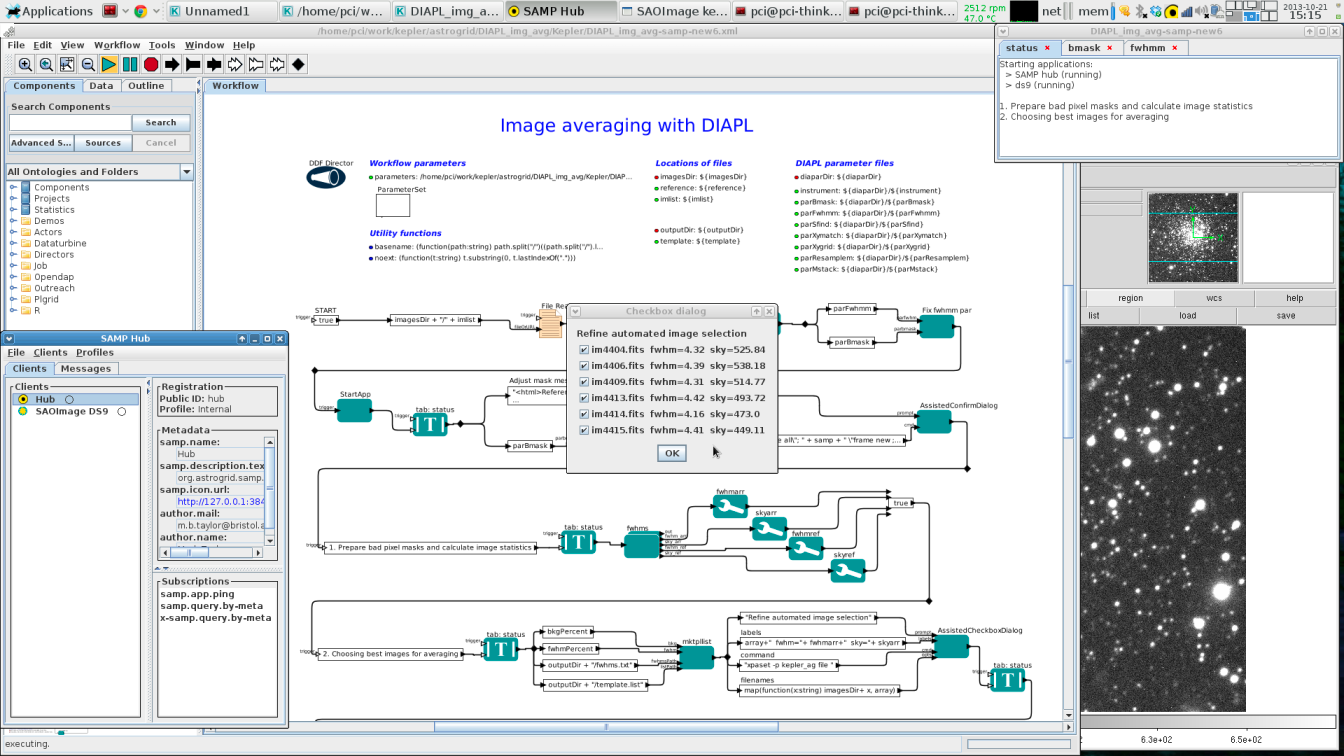1344x756 pixels.
Task: Confirm the image selection with OK
Action: [x=671, y=453]
